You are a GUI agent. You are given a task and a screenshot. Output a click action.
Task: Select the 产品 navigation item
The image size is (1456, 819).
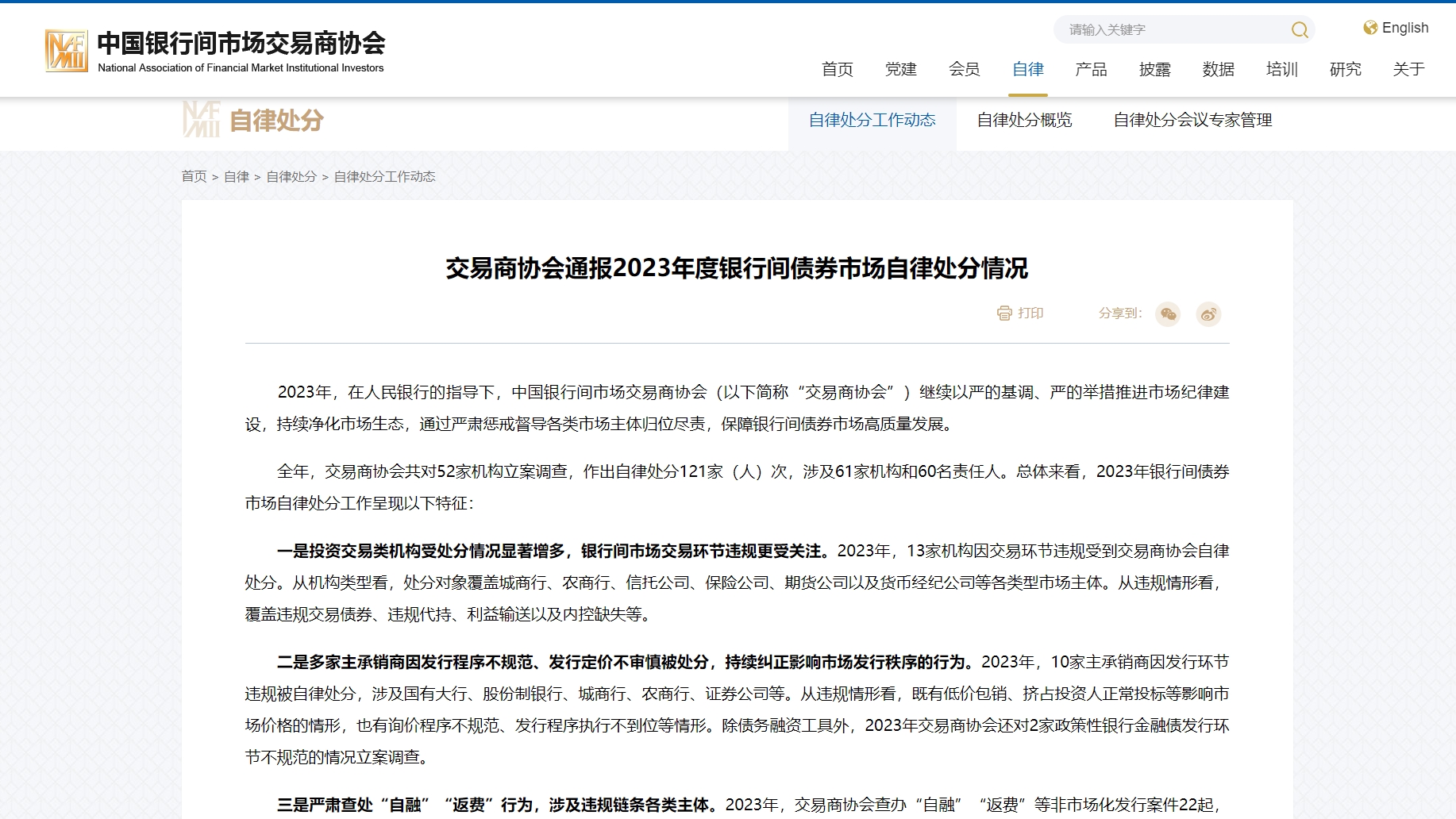1091,70
